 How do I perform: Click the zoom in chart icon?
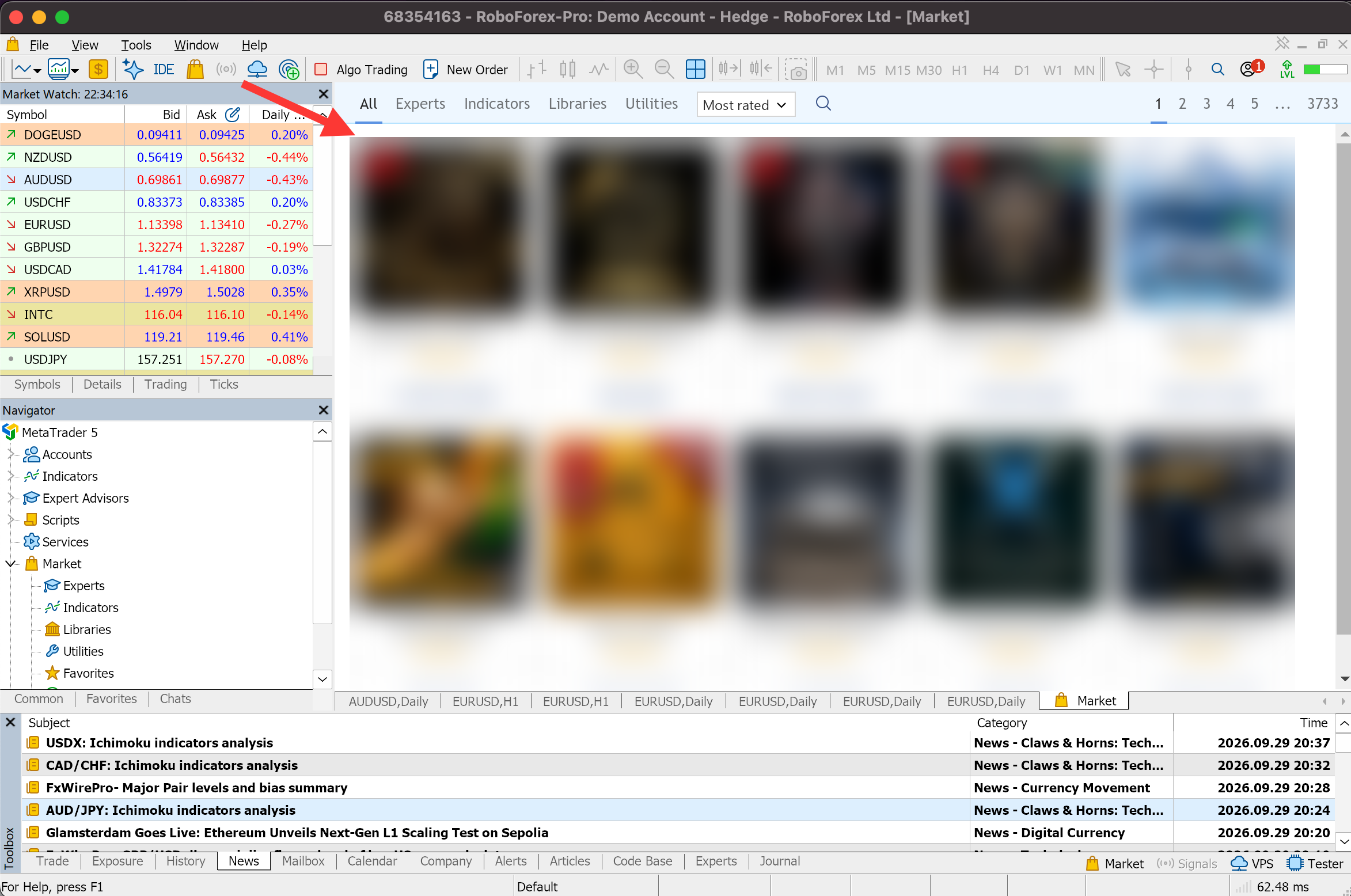pos(633,70)
